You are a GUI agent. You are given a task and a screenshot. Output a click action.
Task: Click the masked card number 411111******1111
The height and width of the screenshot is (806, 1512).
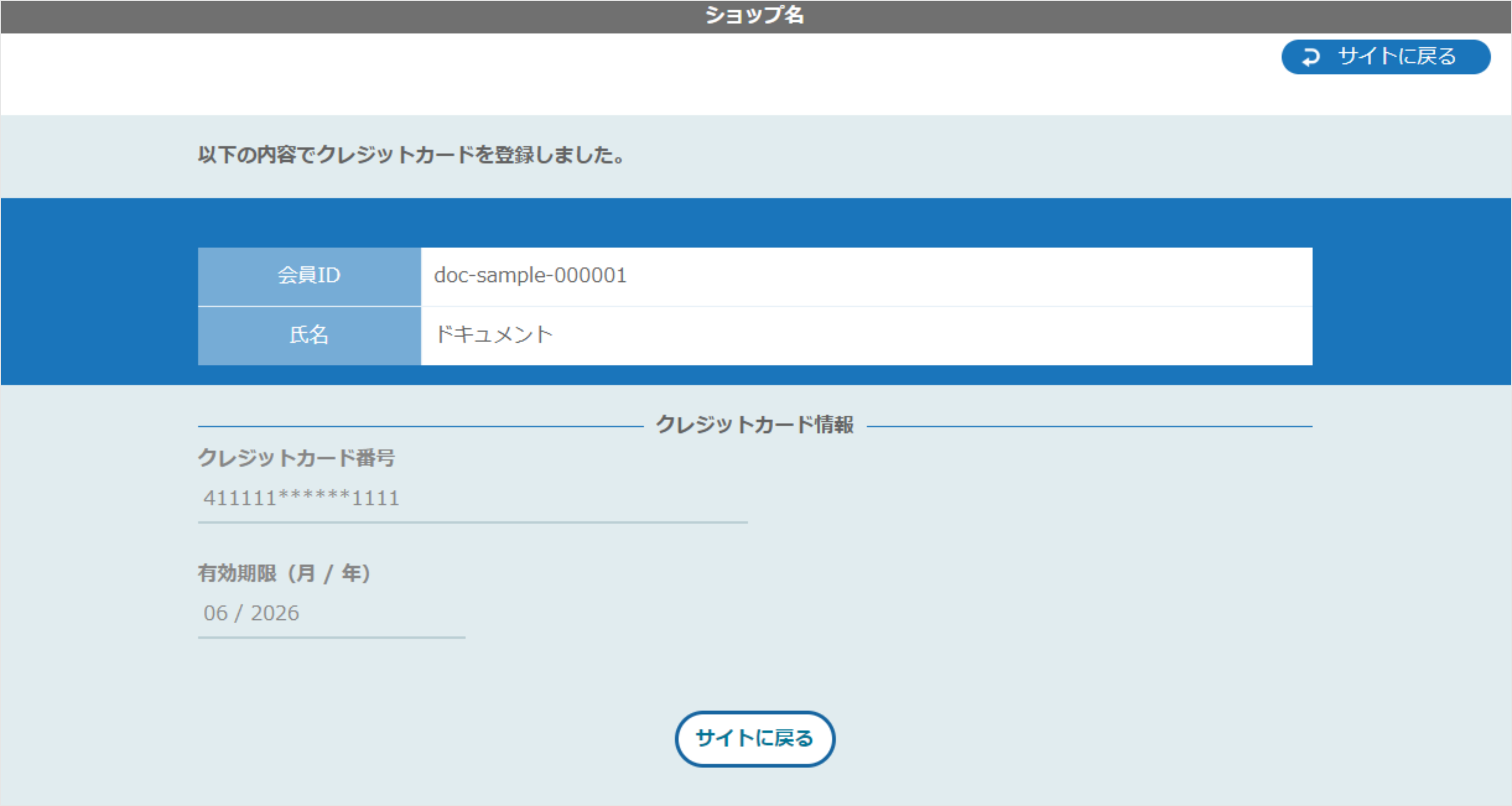(301, 498)
